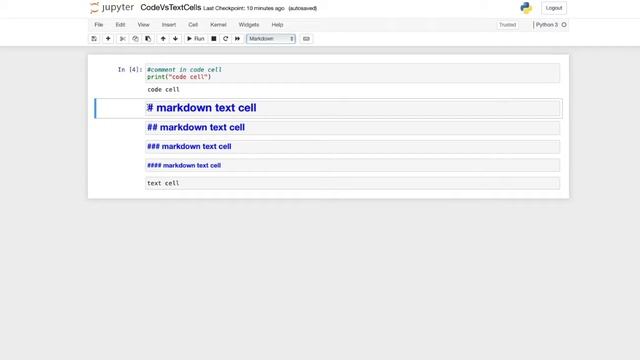Restart kernel and run all icon
This screenshot has height=360, width=640.
pyautogui.click(x=238, y=39)
